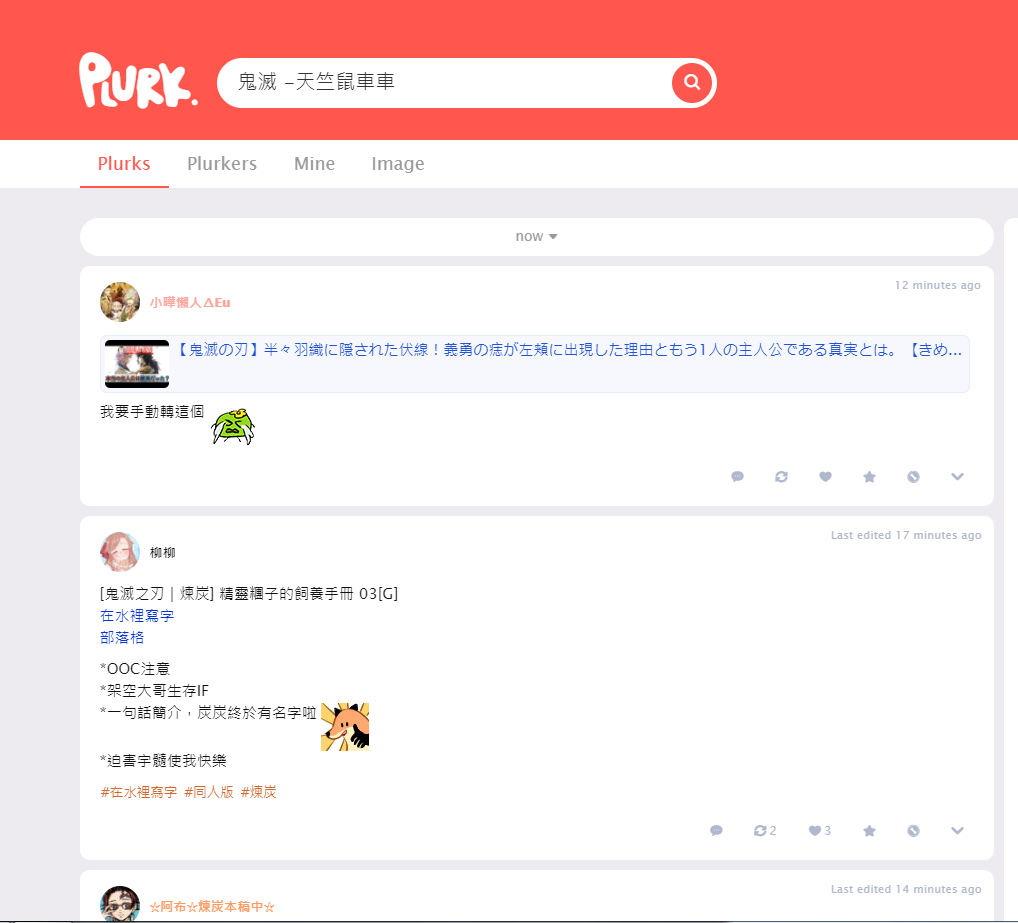Open hashtag #煉炭
The image size is (1018, 923).
point(258,792)
